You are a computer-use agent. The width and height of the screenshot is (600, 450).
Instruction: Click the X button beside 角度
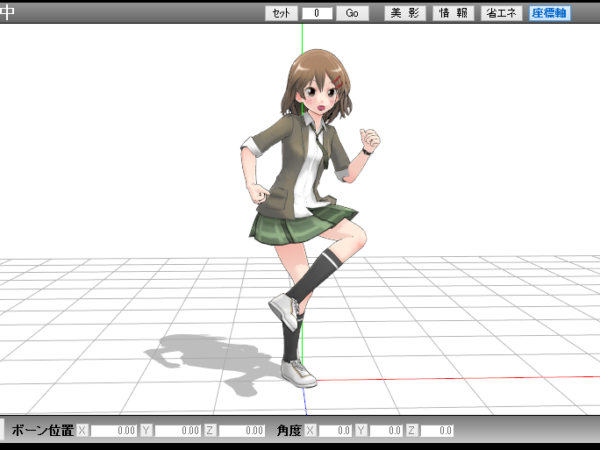coord(310,430)
